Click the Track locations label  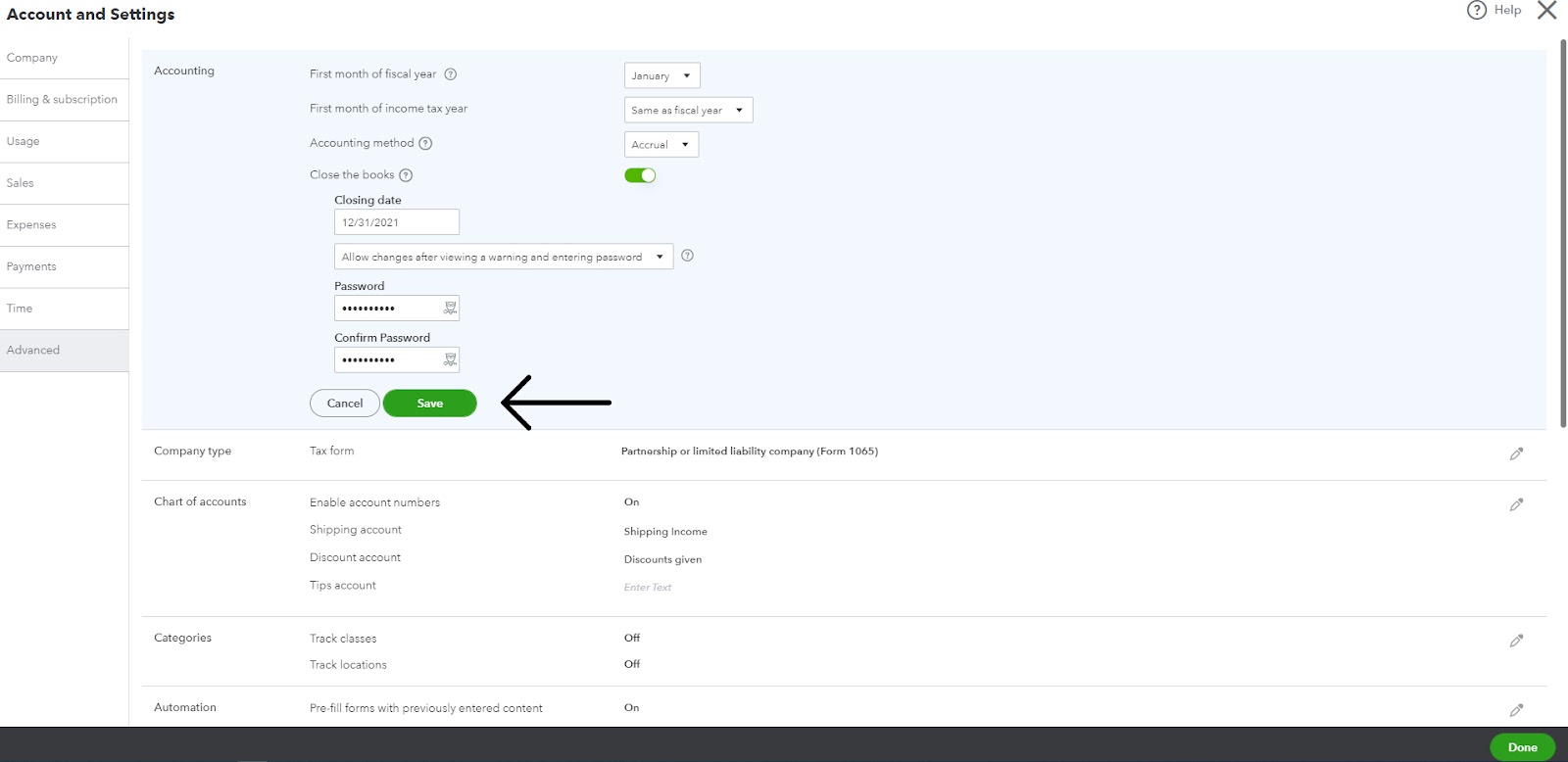coord(348,665)
